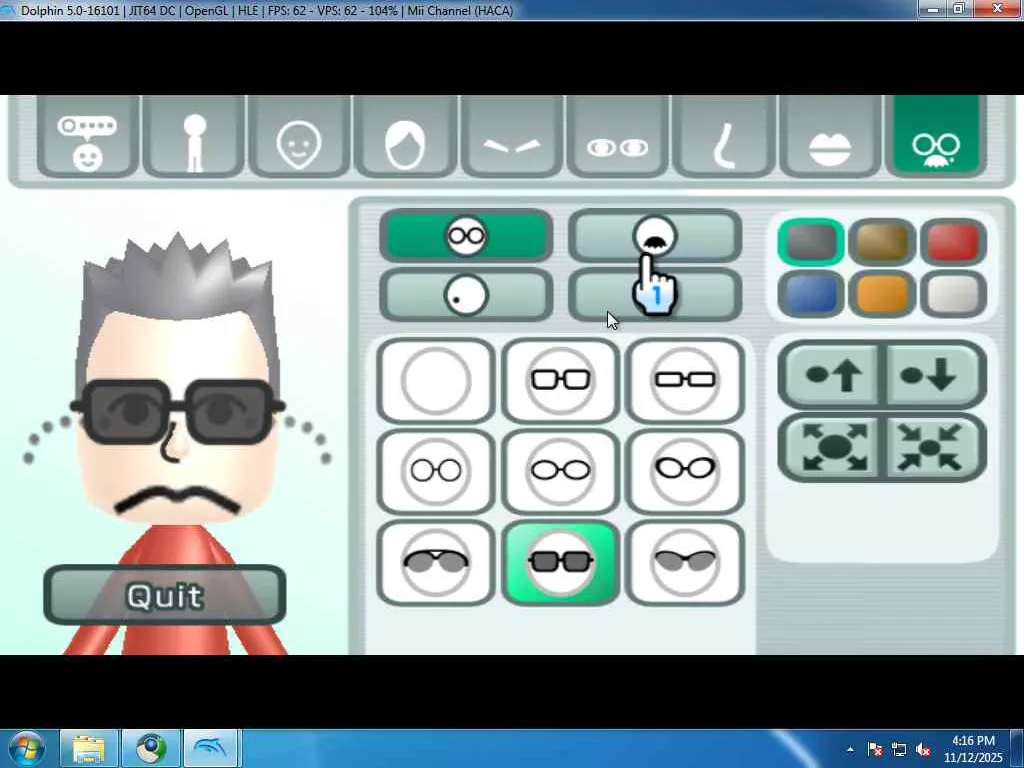This screenshot has width=1024, height=768.
Task: Enlarge the glasses size
Action: (x=831, y=447)
